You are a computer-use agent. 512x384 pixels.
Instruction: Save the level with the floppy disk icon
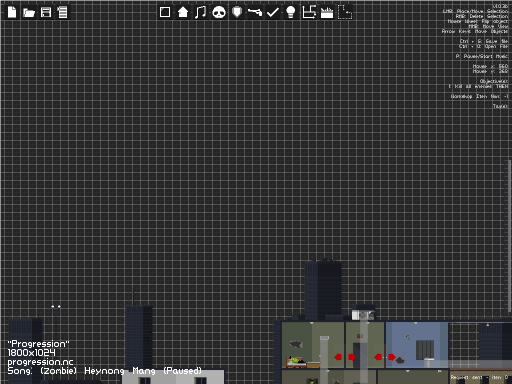[46, 12]
